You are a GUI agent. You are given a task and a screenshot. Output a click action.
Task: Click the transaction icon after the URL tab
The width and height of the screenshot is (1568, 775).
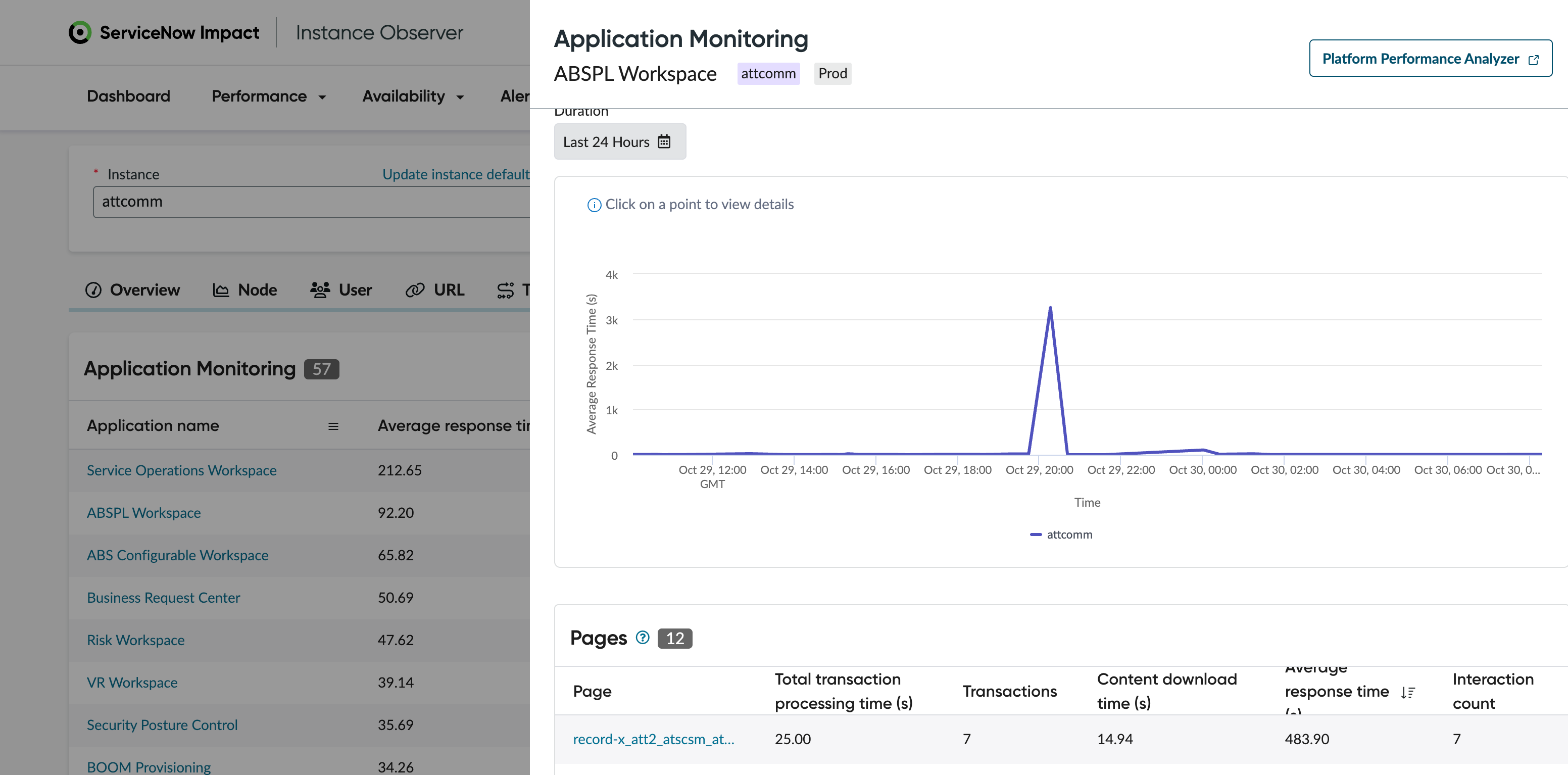tap(505, 290)
